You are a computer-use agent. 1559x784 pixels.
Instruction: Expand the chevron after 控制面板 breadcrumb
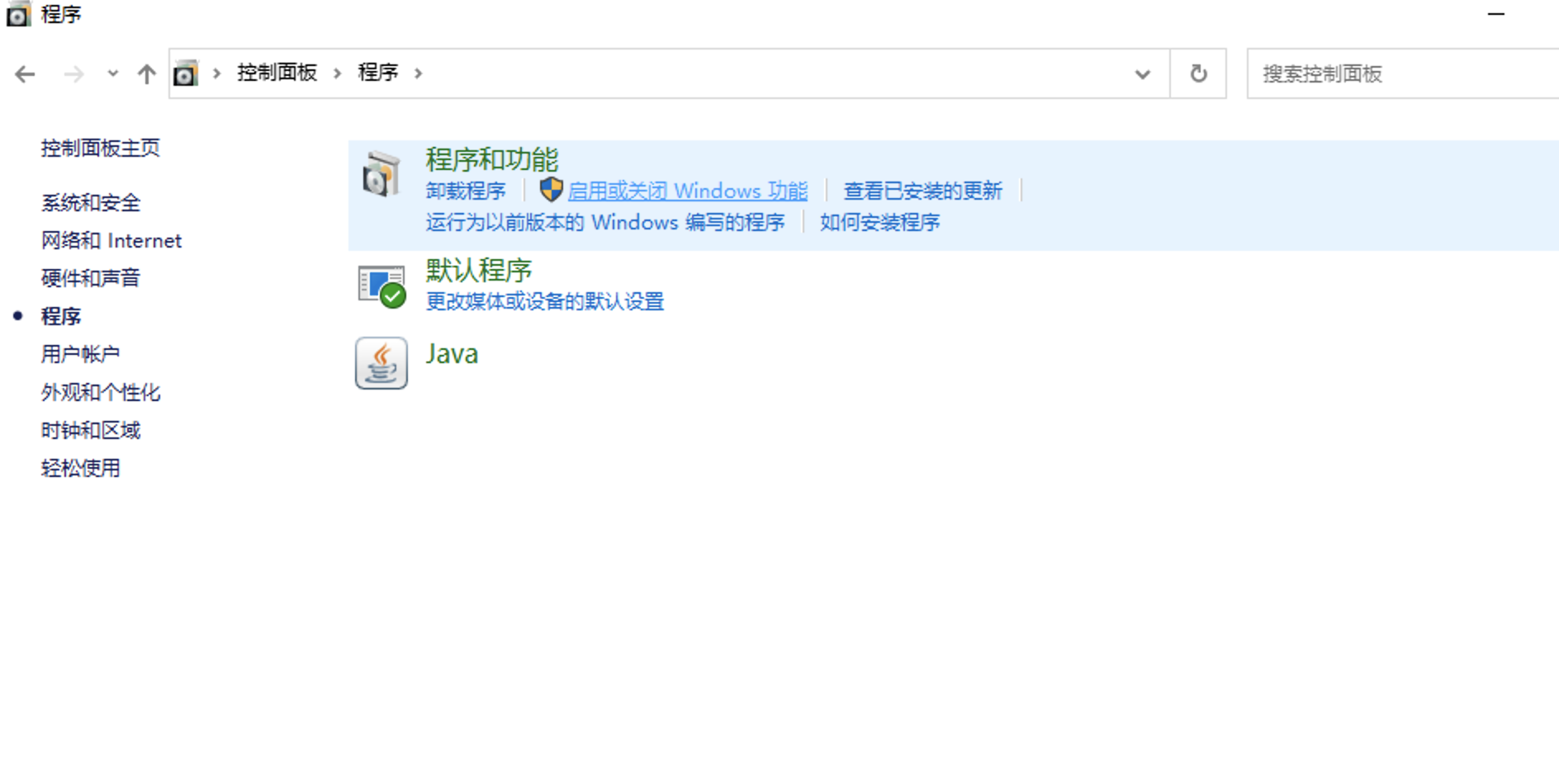[x=337, y=73]
